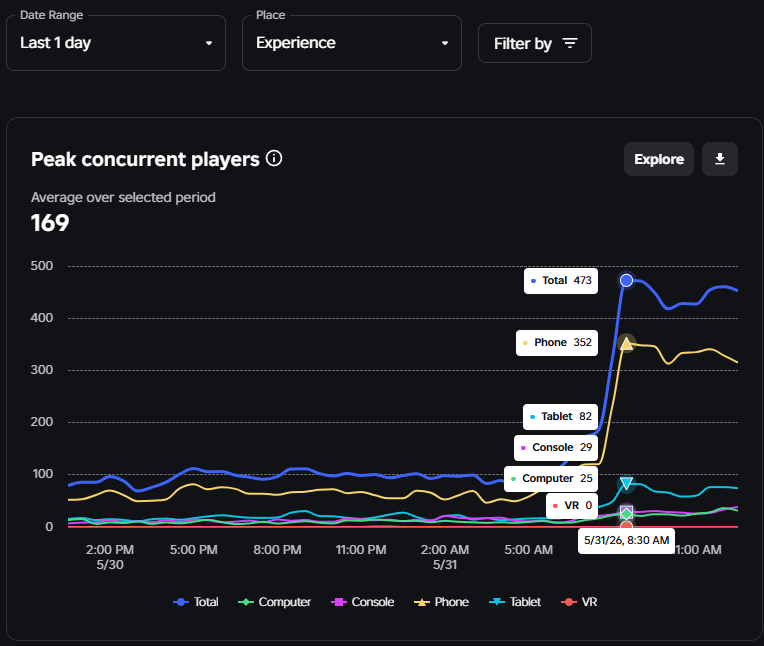The width and height of the screenshot is (764, 646).
Task: Toggle the Console series in legend
Action: [363, 602]
